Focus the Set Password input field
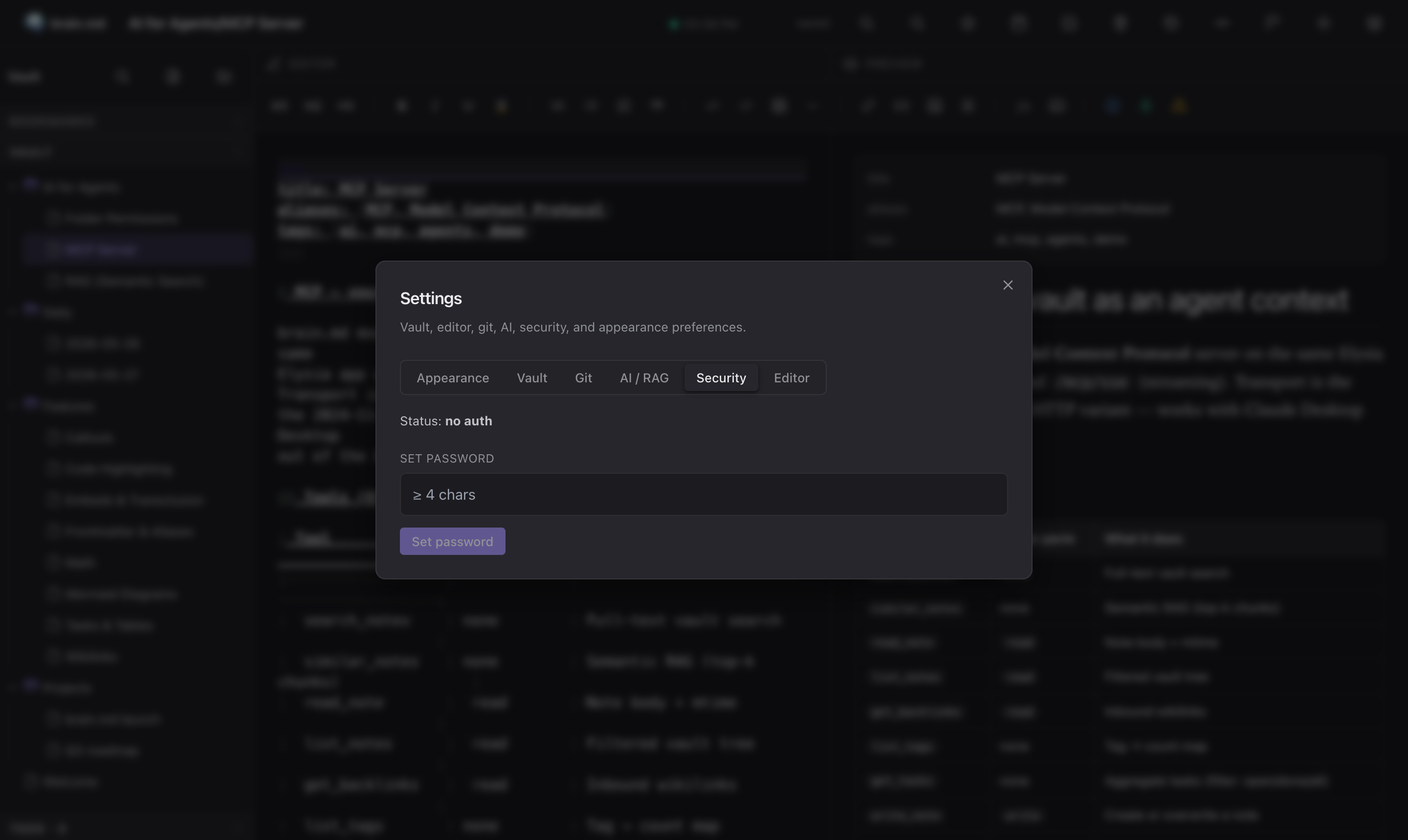 [x=704, y=494]
